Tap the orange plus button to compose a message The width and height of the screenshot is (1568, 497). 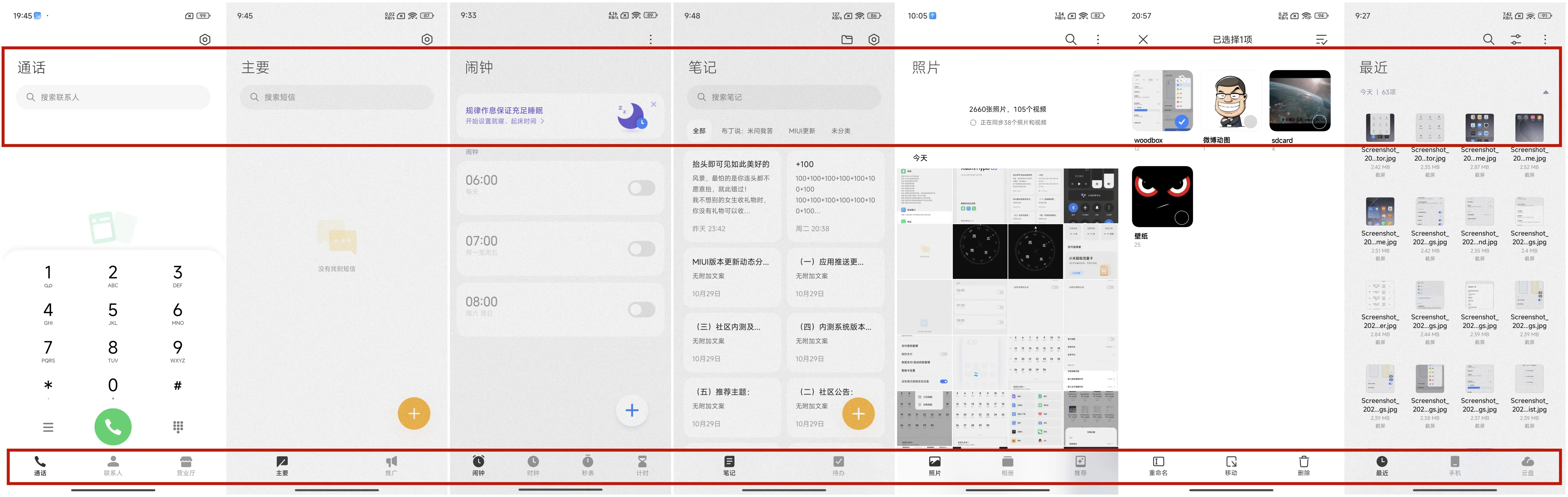tap(414, 414)
